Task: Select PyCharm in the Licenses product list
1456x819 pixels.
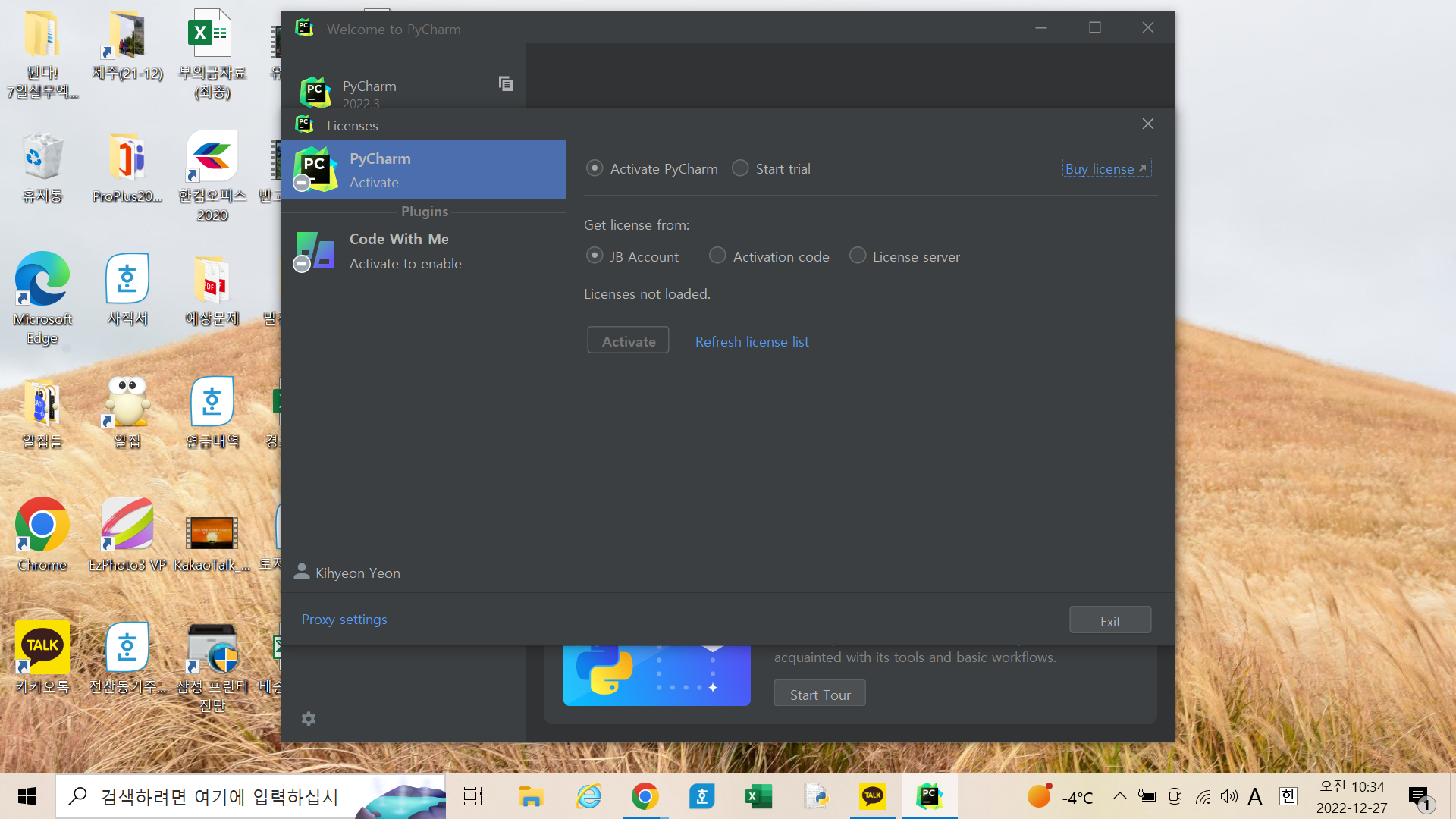Action: pos(424,169)
